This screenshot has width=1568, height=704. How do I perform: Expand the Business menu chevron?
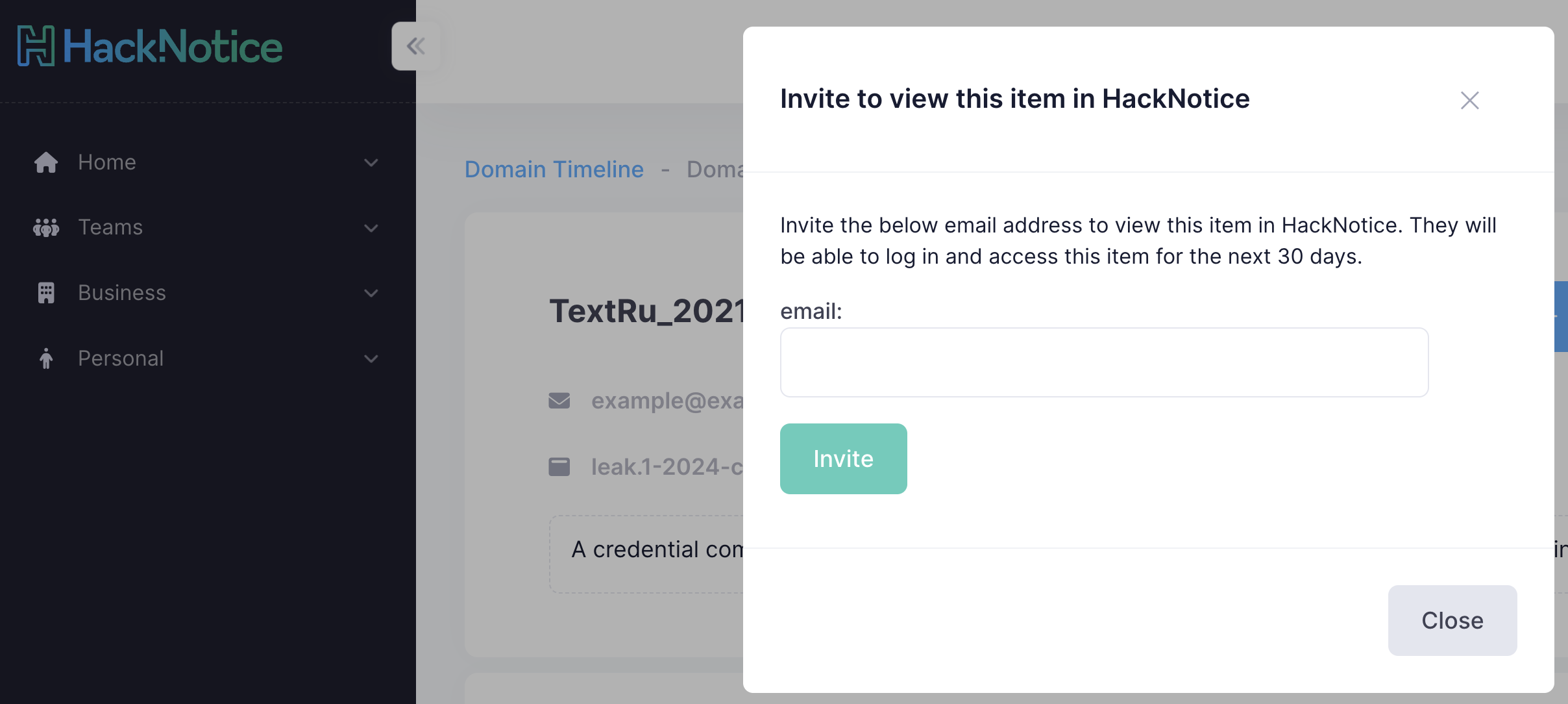(371, 293)
